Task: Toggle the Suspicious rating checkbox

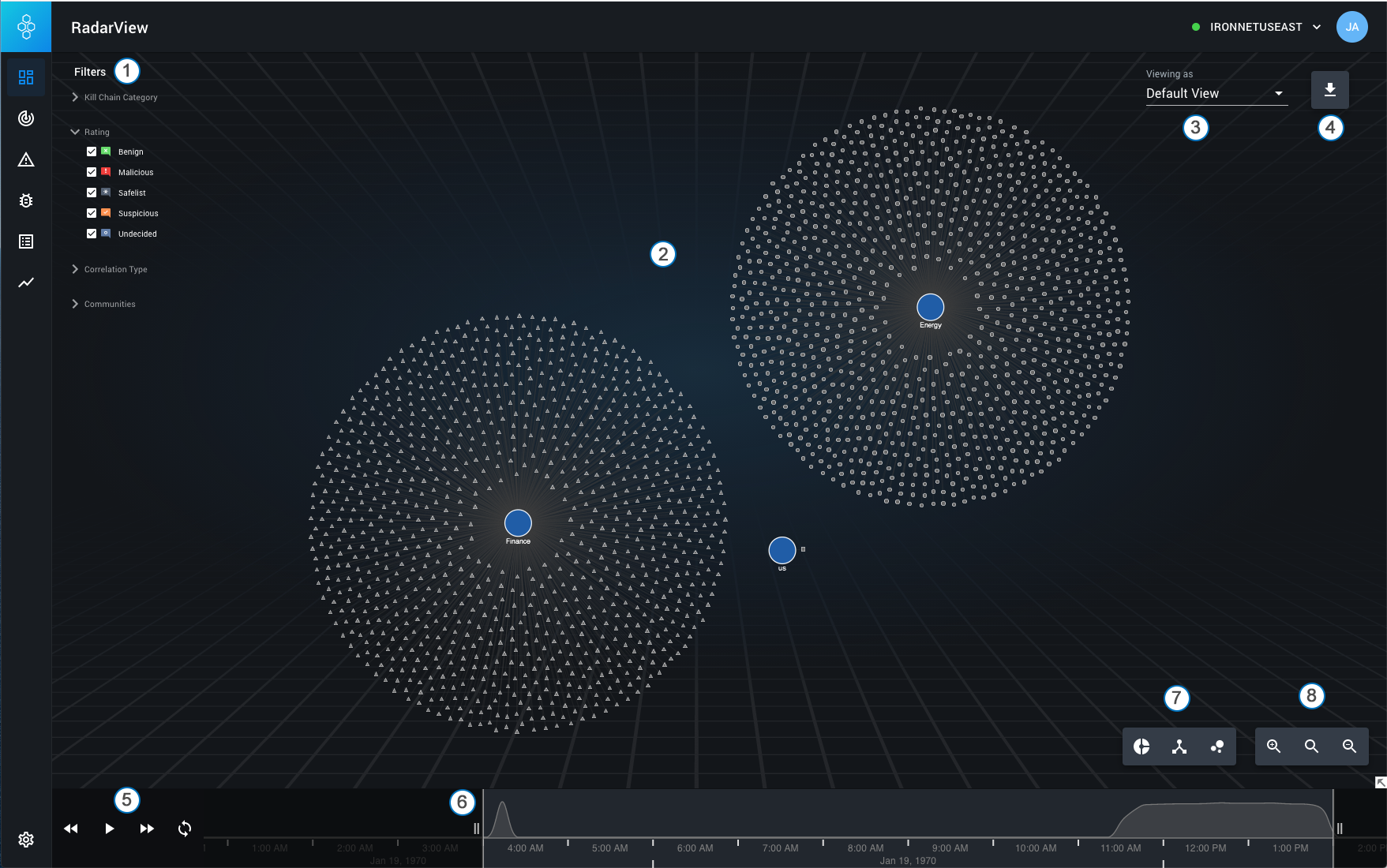Action: 92,213
